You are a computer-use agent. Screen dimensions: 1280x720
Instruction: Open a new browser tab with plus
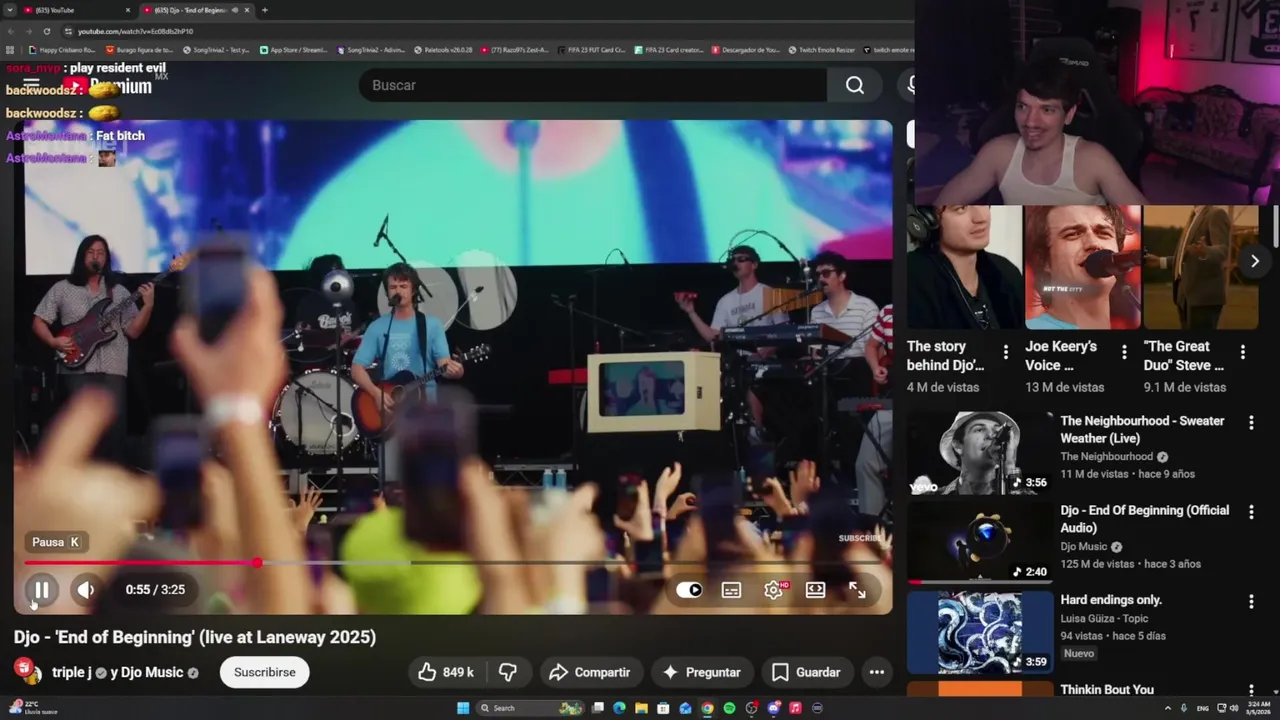point(265,10)
